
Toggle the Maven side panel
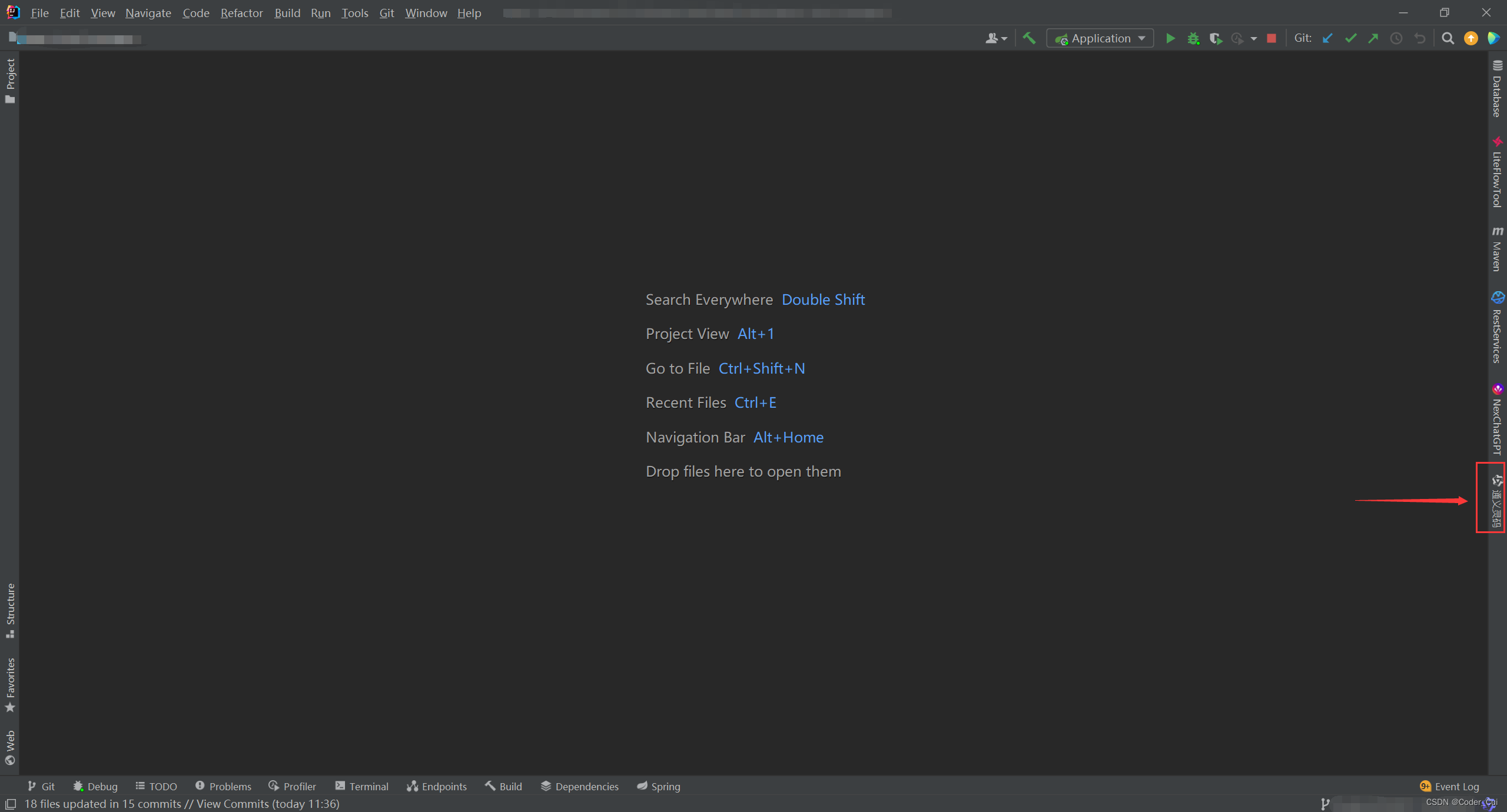(x=1497, y=249)
